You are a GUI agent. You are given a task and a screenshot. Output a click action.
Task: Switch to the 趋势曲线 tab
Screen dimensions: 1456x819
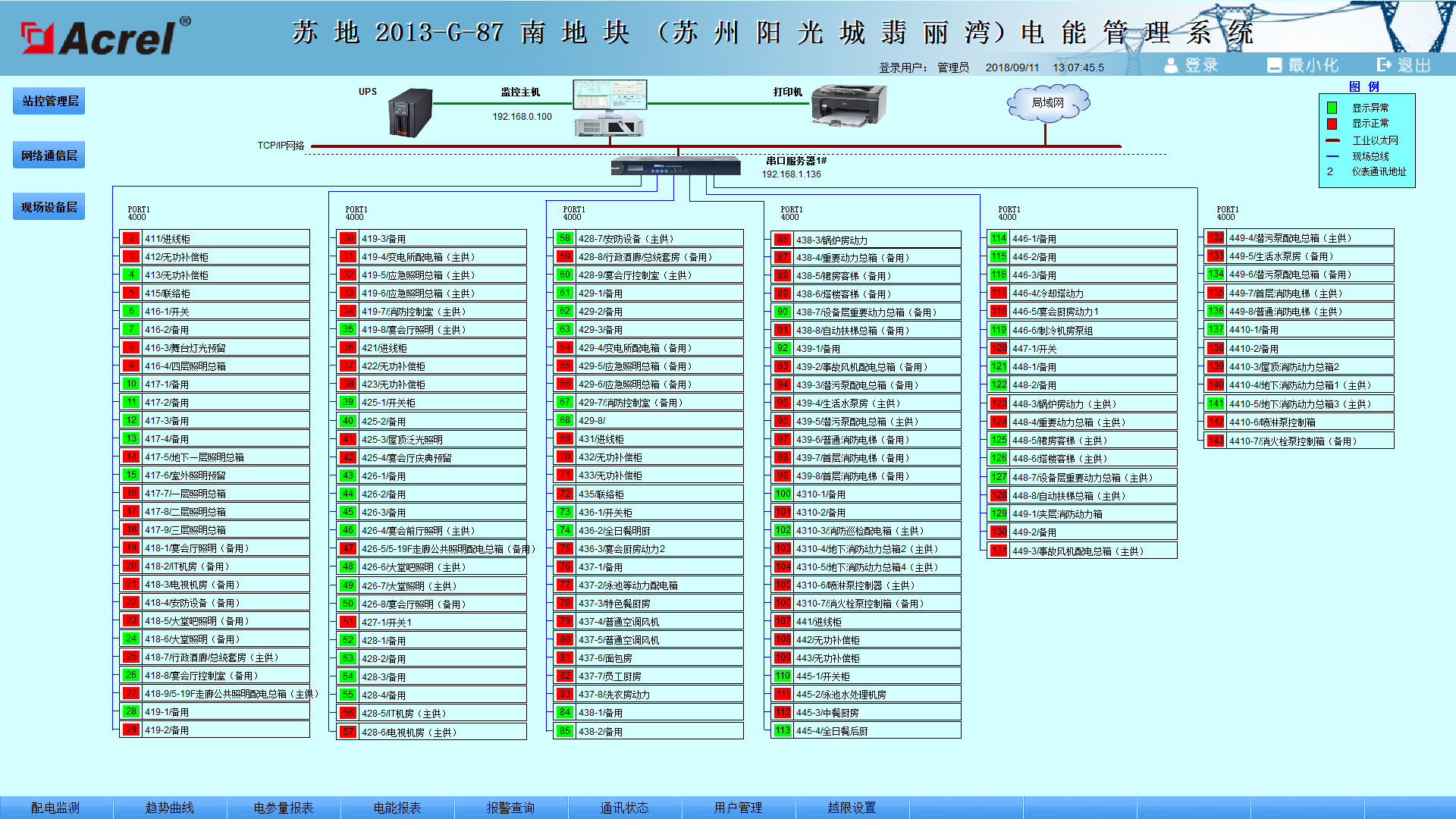pos(170,808)
